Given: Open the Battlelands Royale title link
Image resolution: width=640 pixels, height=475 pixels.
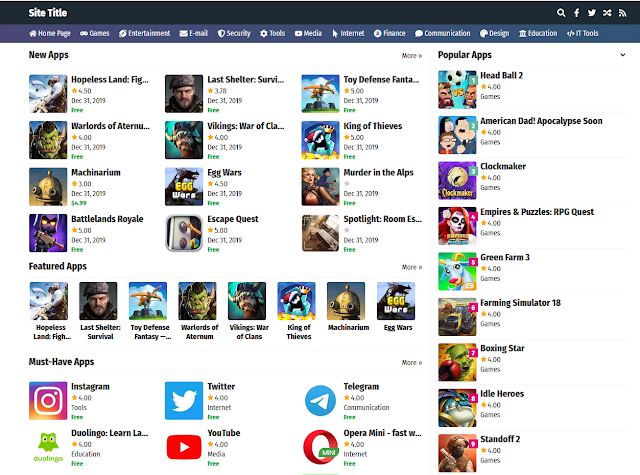Looking at the screenshot, I should pyautogui.click(x=107, y=219).
